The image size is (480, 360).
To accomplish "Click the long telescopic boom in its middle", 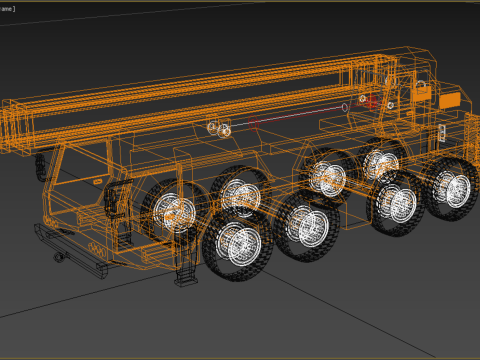I will tap(200, 100).
